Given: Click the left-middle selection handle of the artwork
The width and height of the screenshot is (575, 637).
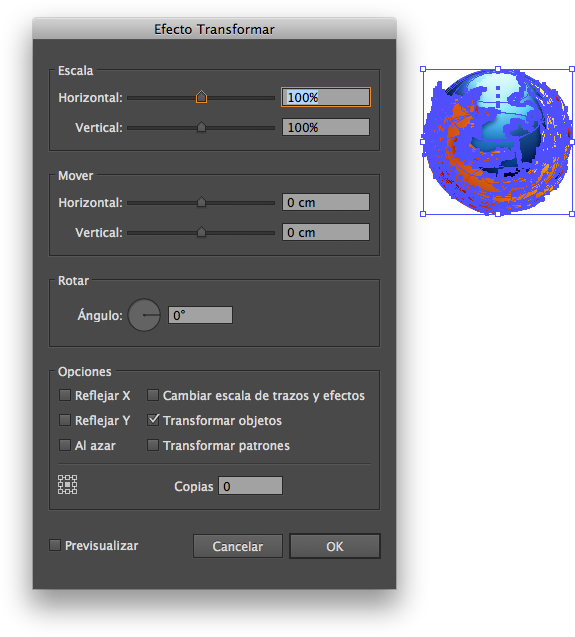Looking at the screenshot, I should (x=423, y=142).
